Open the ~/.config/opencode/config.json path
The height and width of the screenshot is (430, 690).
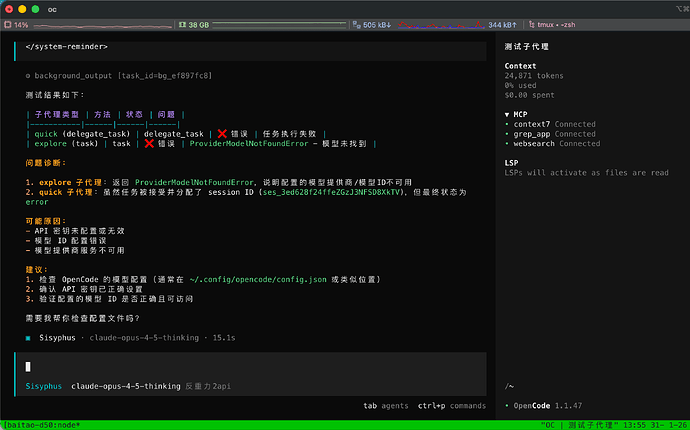pyautogui.click(x=258, y=279)
